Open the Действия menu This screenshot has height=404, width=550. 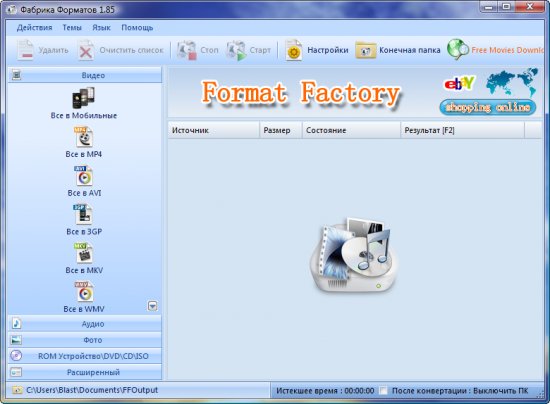[34, 27]
